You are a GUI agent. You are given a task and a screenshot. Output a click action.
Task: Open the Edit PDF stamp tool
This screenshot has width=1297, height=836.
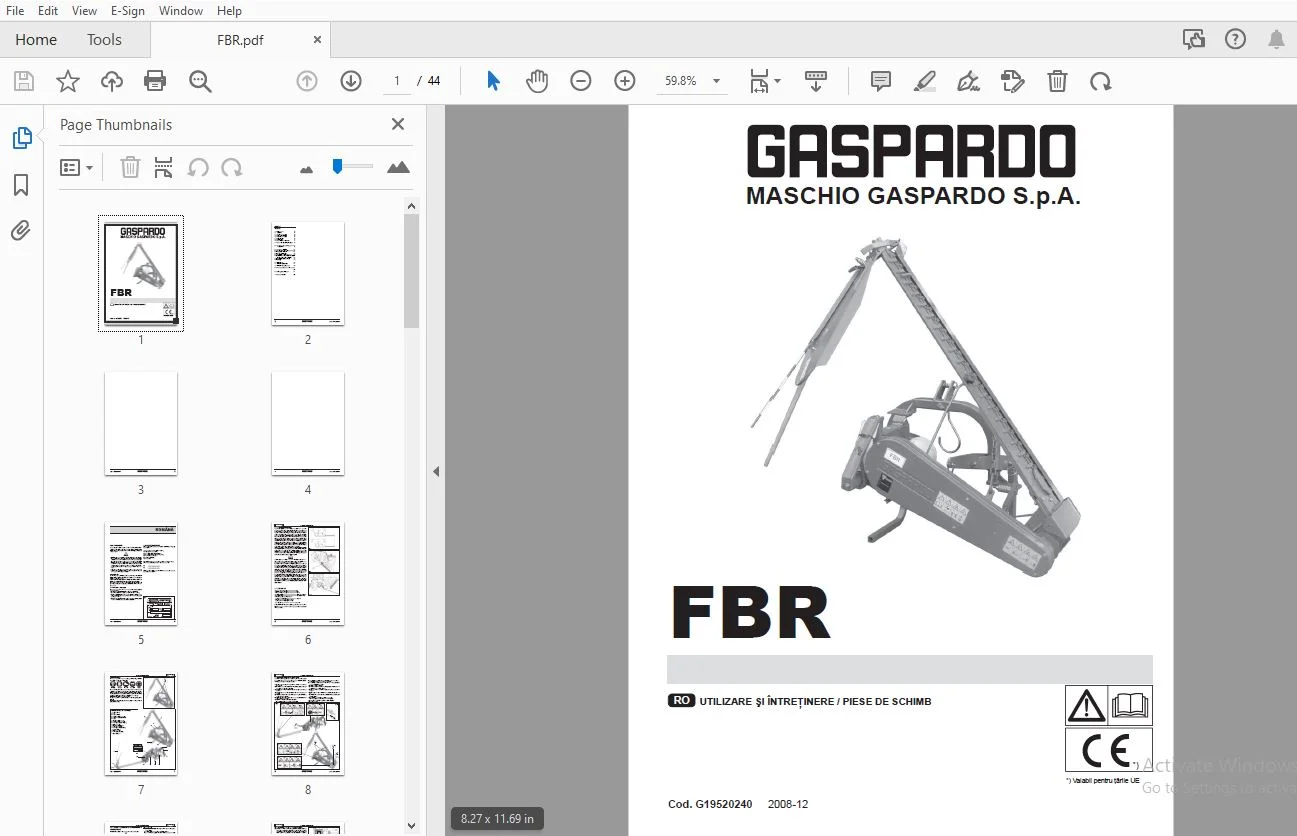click(x=1013, y=81)
